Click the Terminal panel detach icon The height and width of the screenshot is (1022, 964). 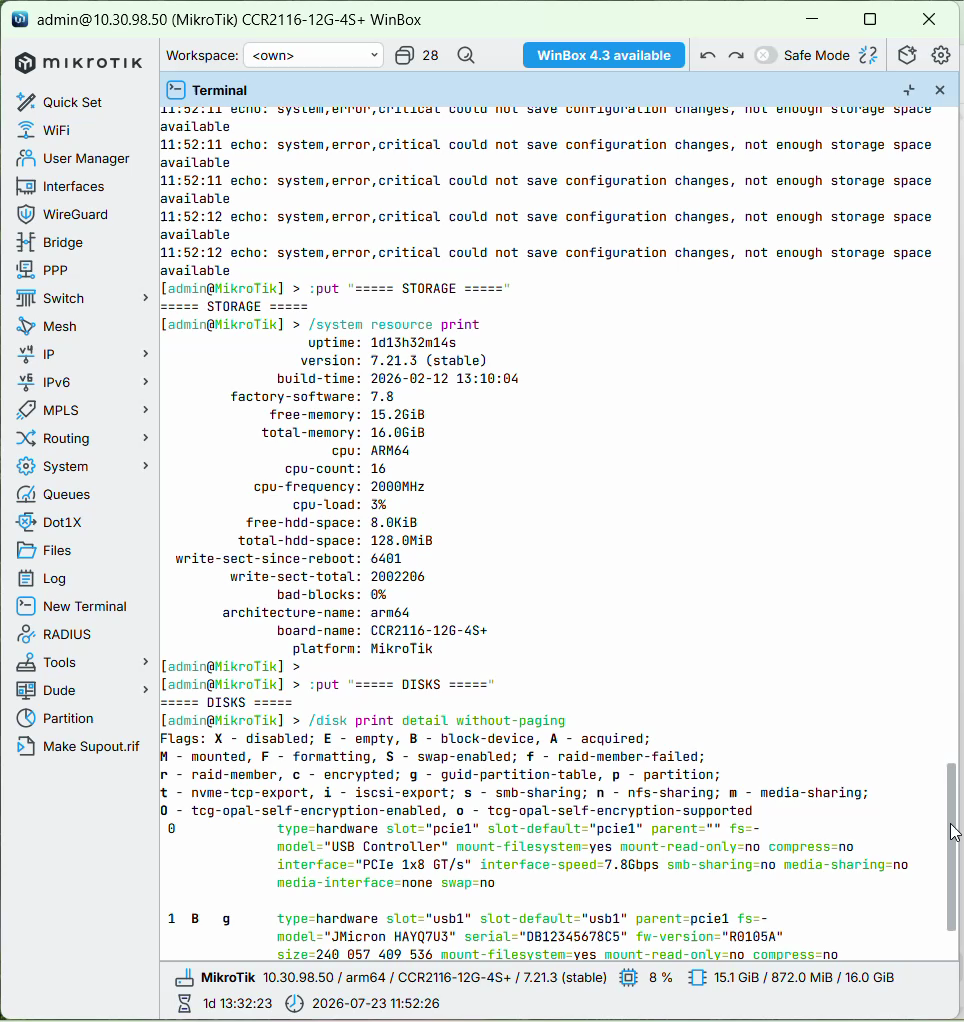[x=909, y=90]
